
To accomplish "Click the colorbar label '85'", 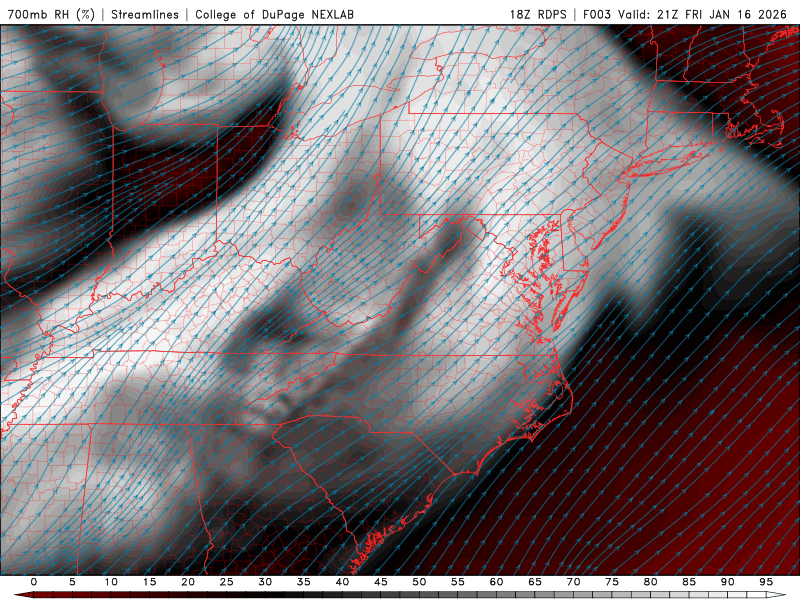I will [689, 582].
